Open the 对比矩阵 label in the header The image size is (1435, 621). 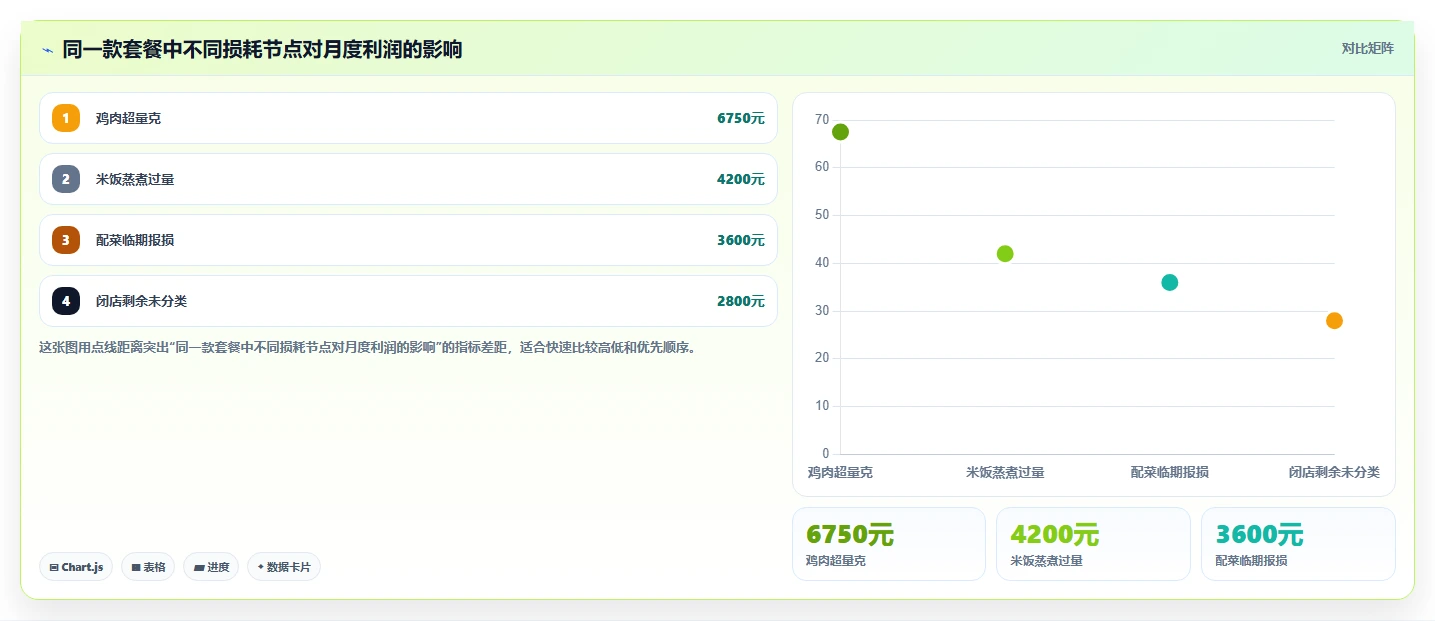1367,48
